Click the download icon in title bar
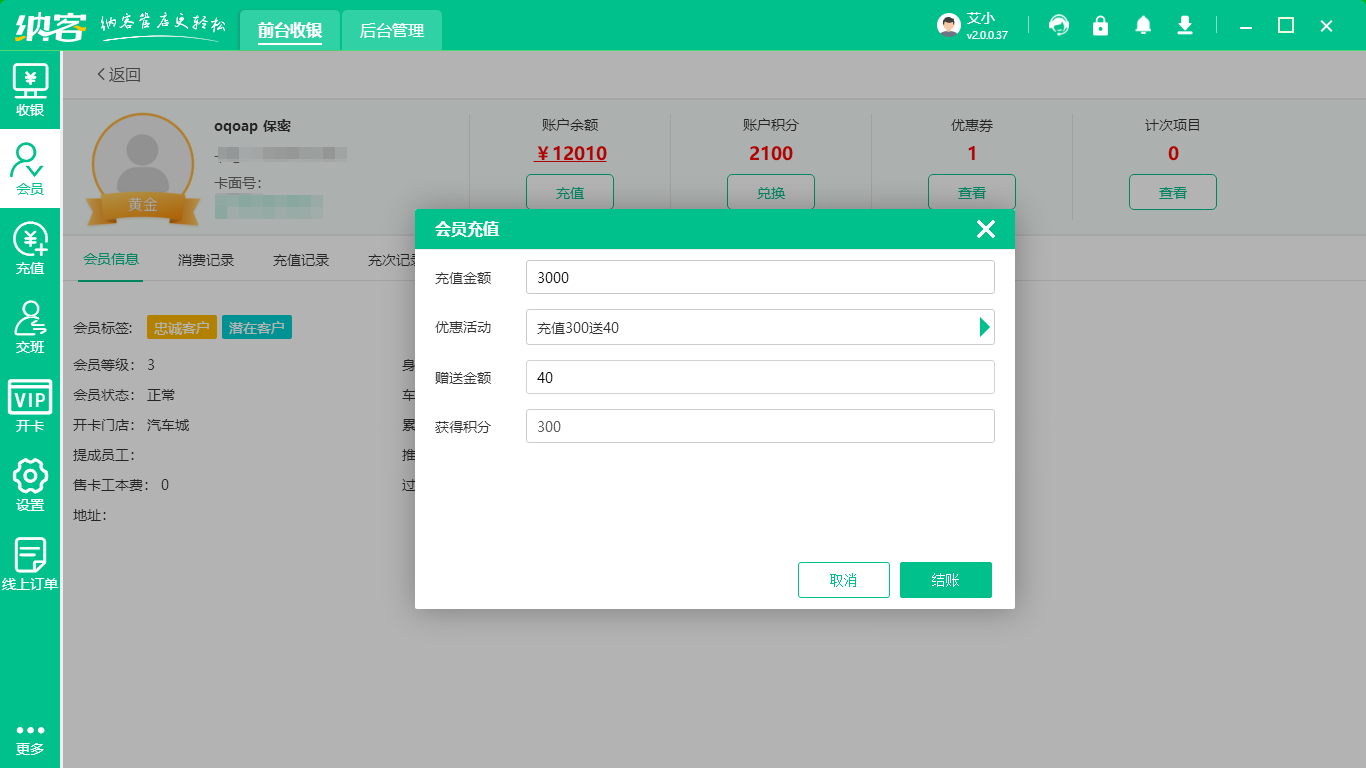 [x=1185, y=25]
